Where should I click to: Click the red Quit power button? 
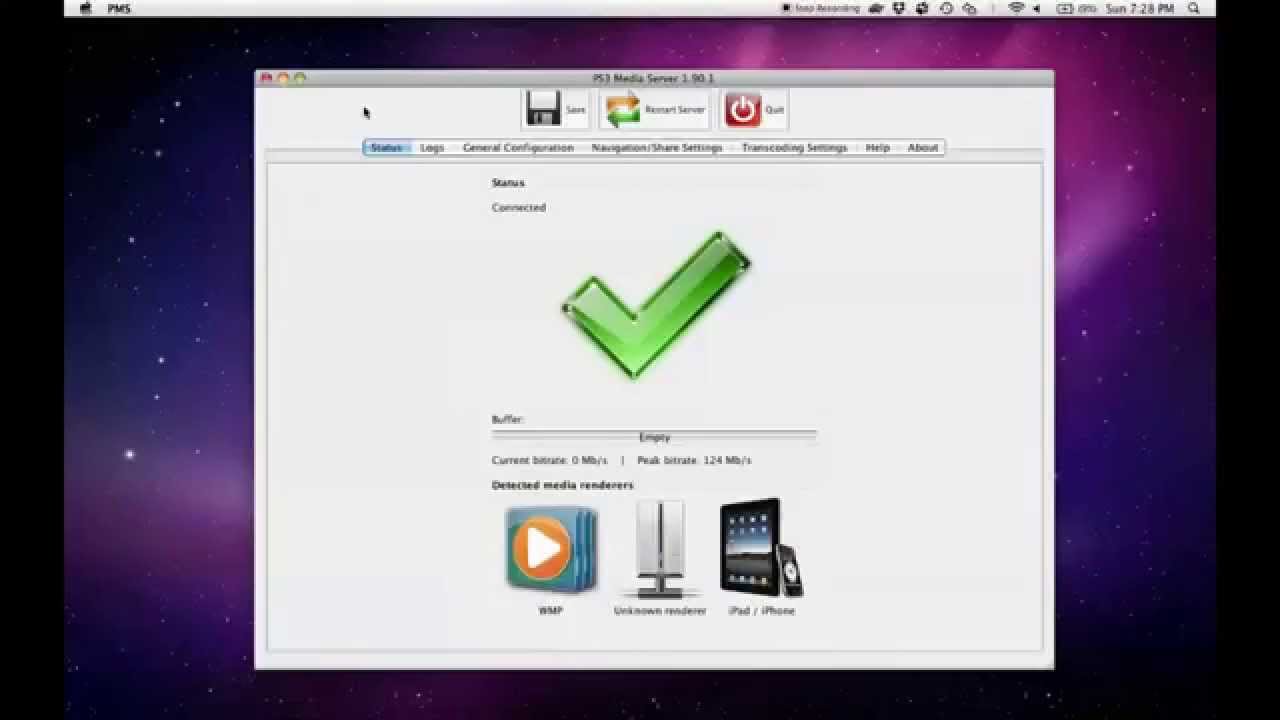click(x=753, y=109)
